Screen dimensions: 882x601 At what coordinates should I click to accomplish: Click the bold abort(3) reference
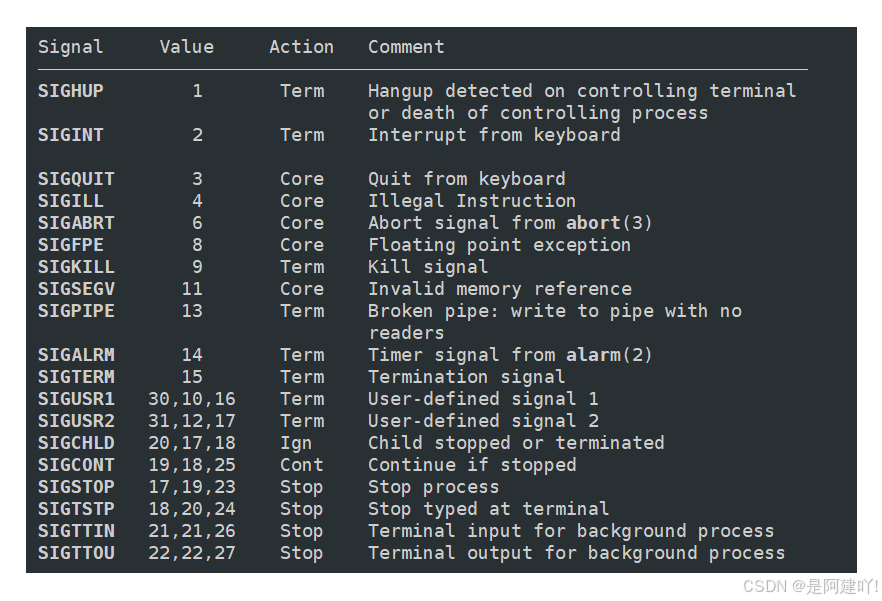click(609, 223)
